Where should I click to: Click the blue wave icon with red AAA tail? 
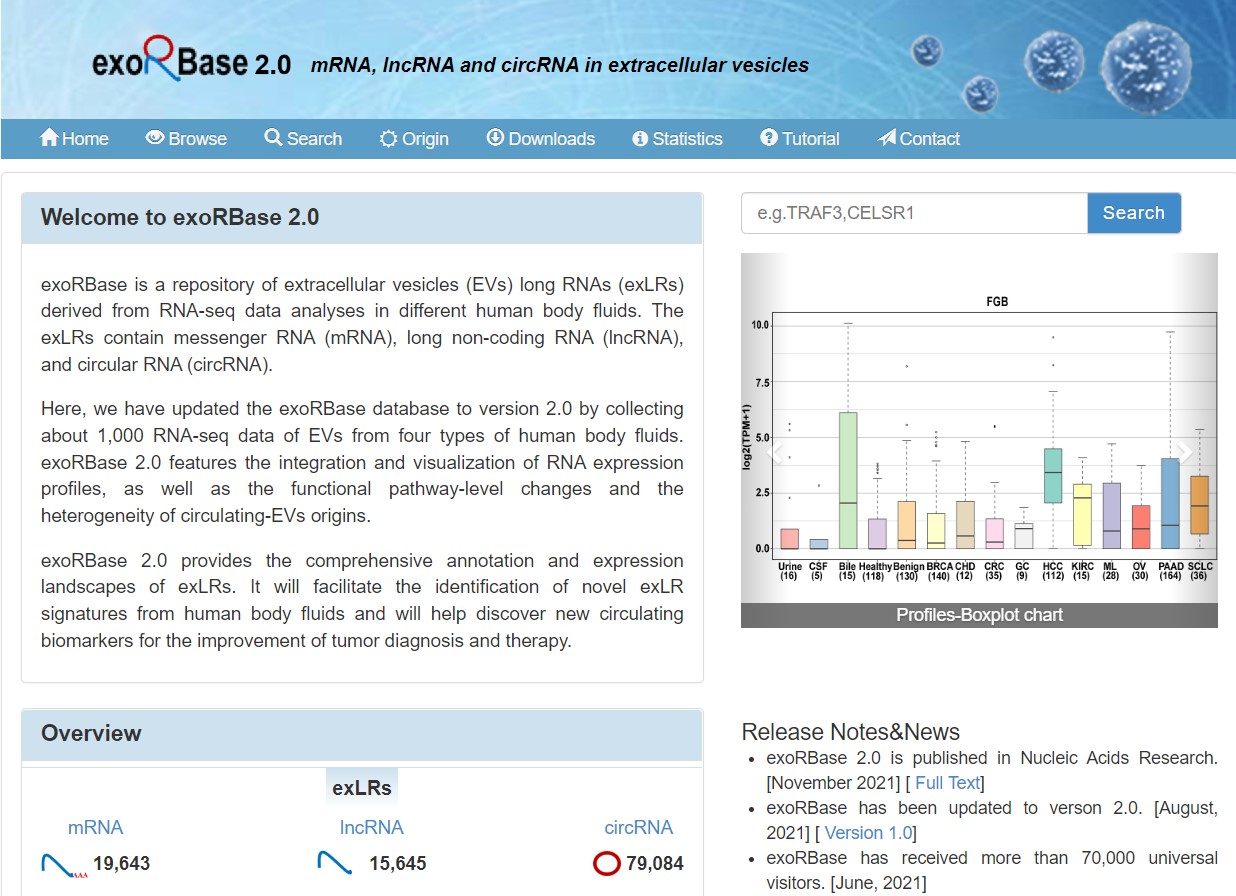tap(64, 864)
